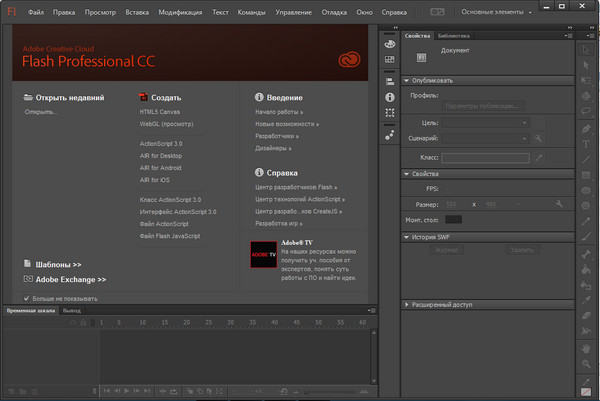Select the Selection arrow tool
Image resolution: width=600 pixels, height=401 pixels.
pos(586,49)
